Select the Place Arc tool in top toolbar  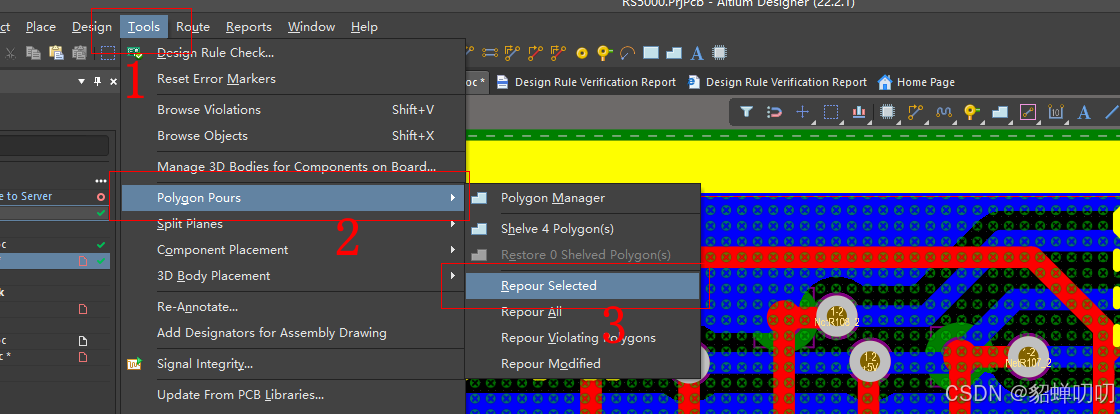(627, 52)
